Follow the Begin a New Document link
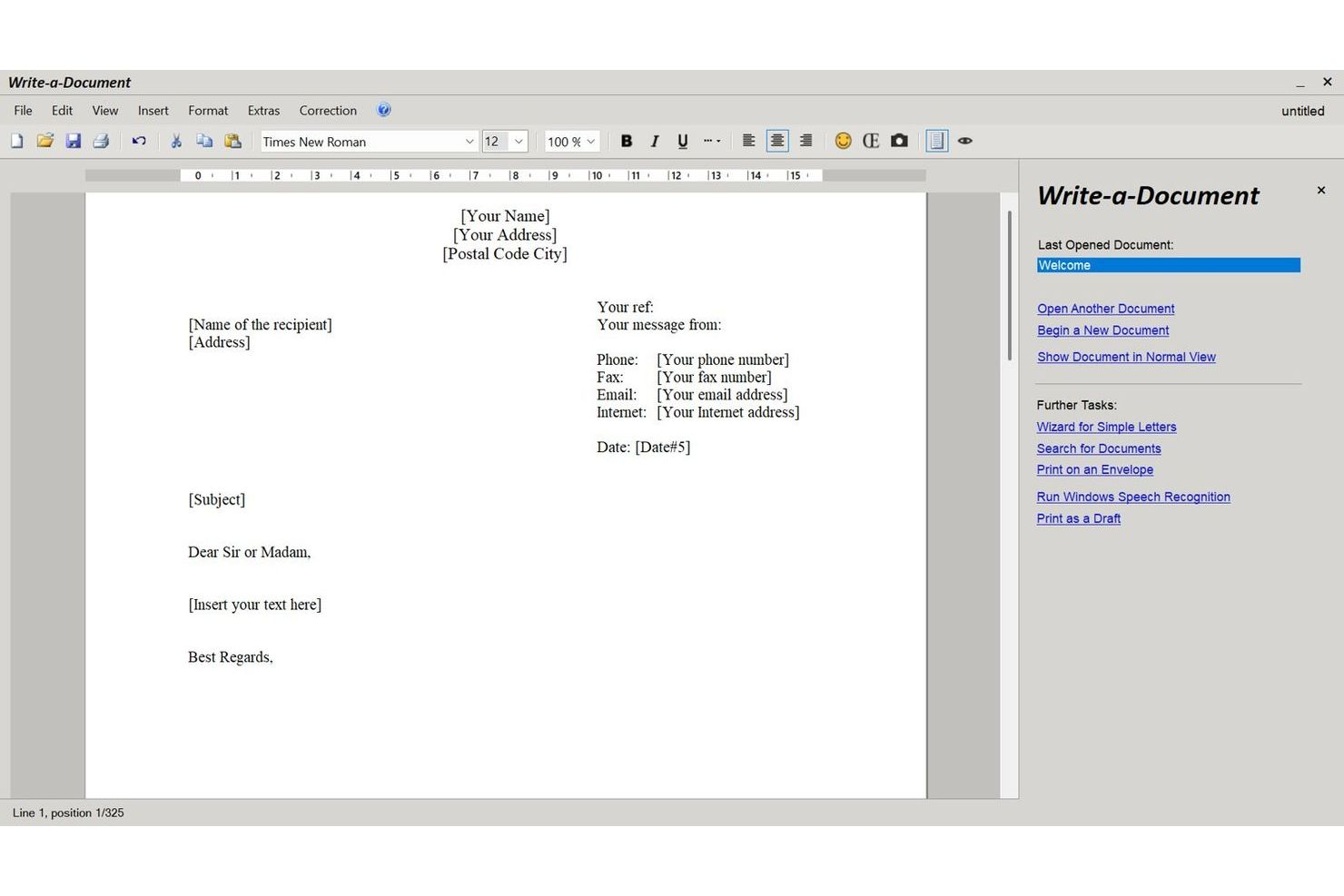 (1103, 330)
